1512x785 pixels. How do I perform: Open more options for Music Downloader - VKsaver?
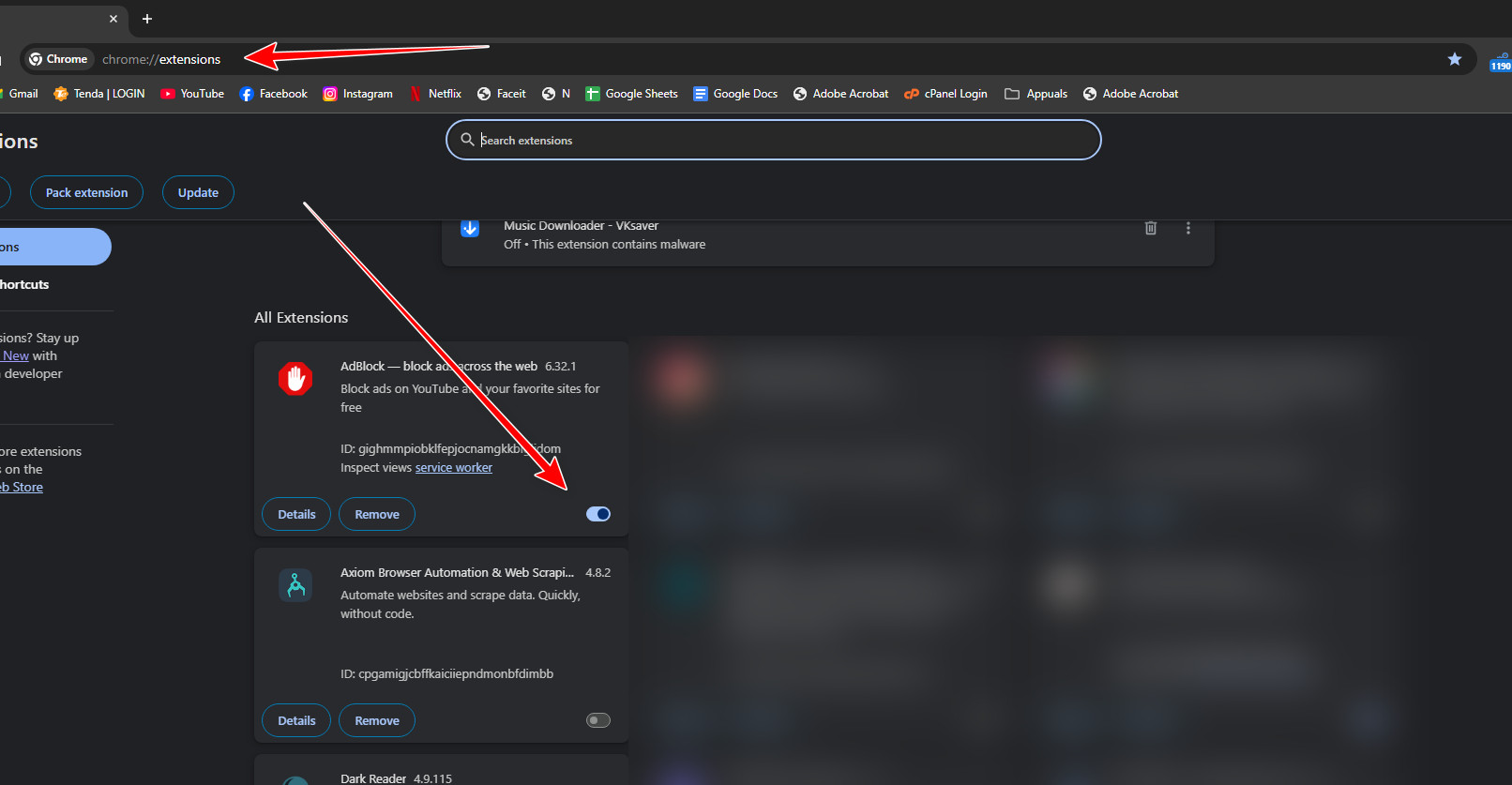[1188, 228]
